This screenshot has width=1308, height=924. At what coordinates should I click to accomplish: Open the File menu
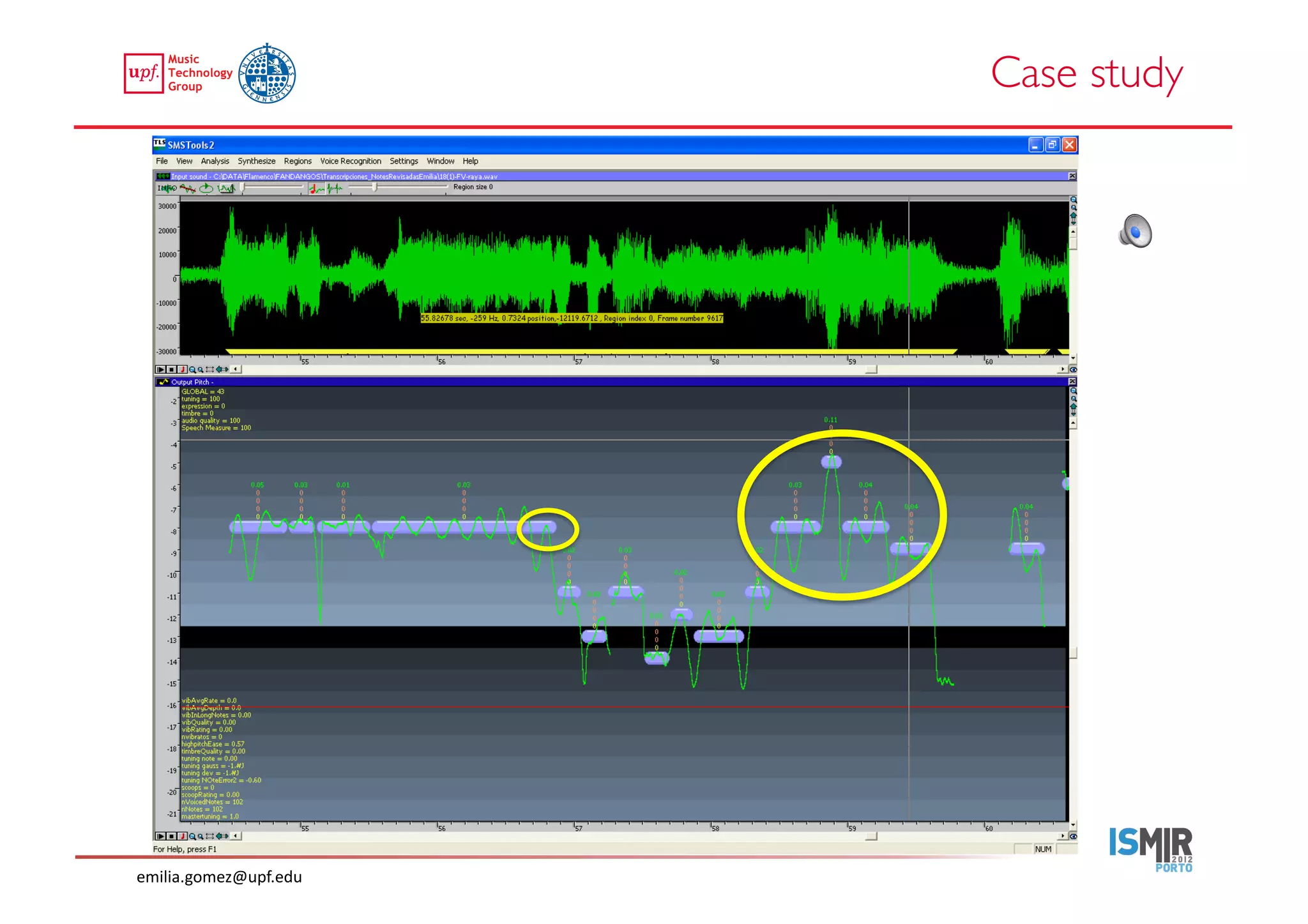click(162, 161)
